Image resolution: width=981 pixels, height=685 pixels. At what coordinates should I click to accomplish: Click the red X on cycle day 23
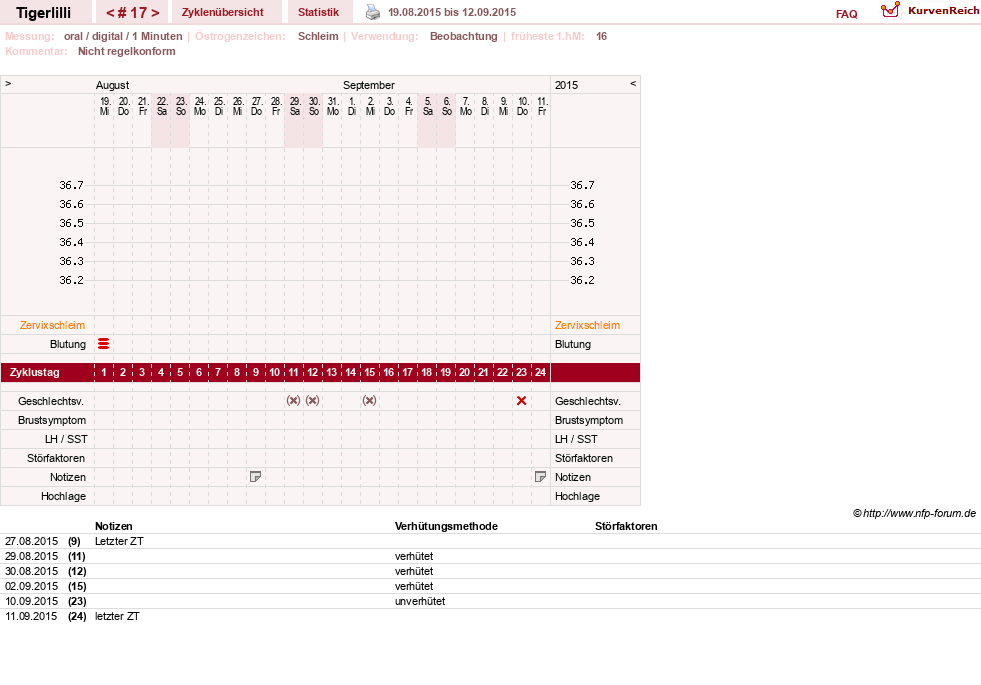click(x=522, y=400)
